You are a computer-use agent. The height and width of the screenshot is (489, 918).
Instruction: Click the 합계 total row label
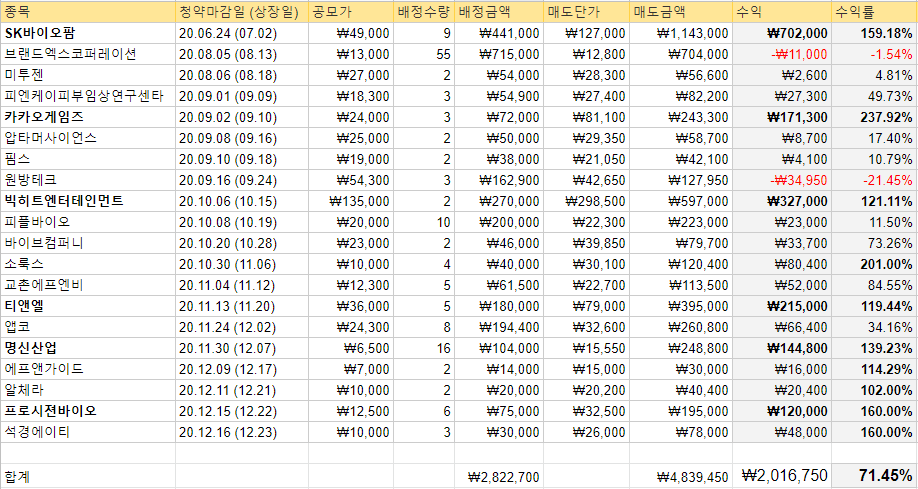coord(88,476)
